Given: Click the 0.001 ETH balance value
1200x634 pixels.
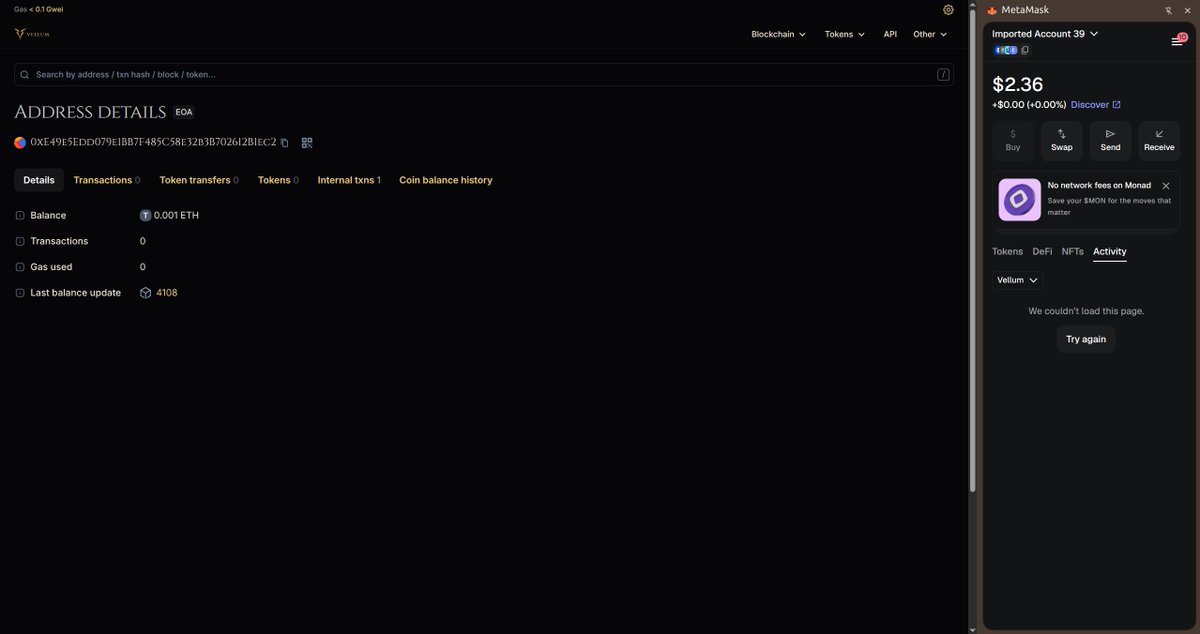Looking at the screenshot, I should click(176, 215).
